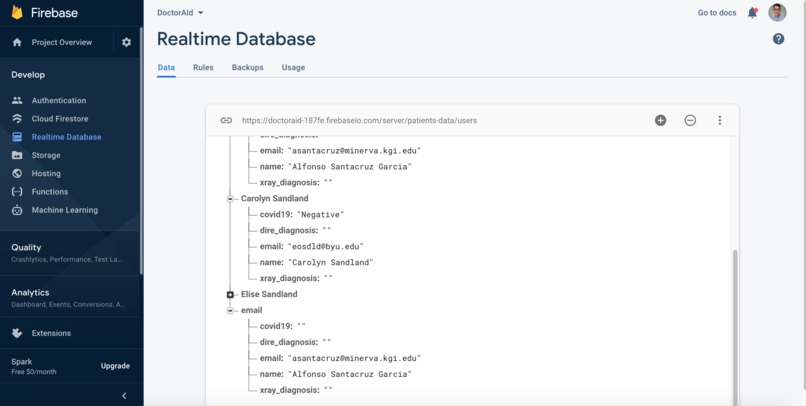806x406 pixels.
Task: Click the Realtime Database page title
Action: tap(236, 39)
